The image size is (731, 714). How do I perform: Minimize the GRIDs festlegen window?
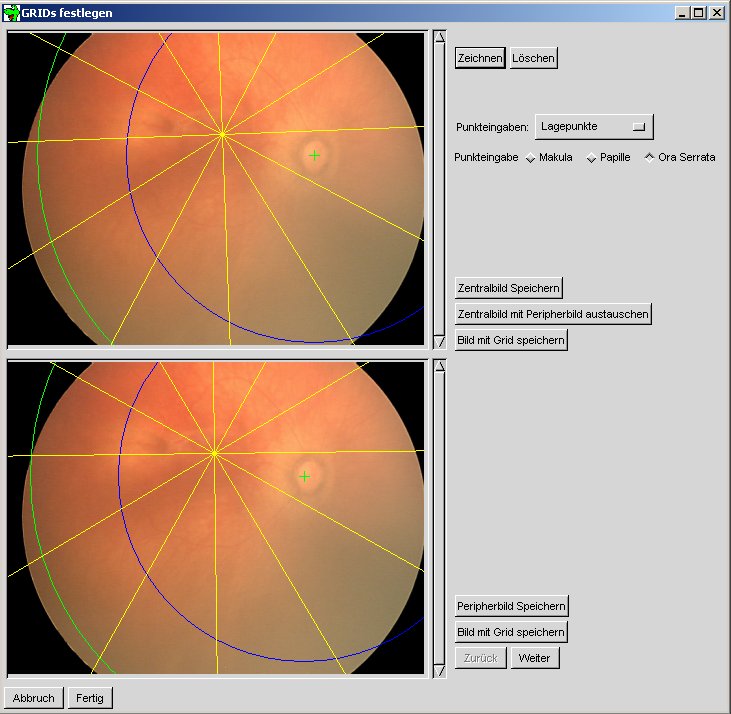pos(683,13)
